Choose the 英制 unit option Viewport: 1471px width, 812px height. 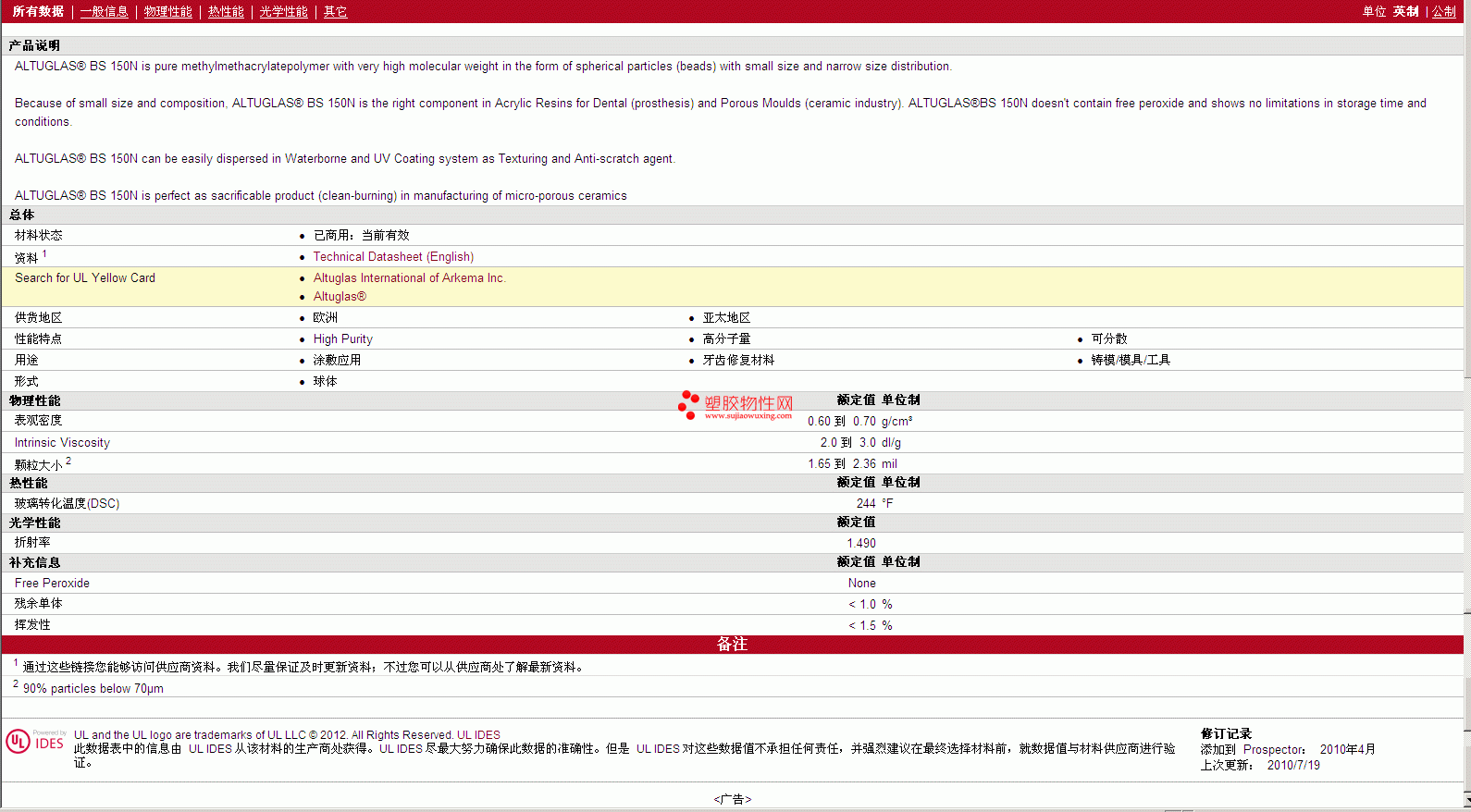pos(1405,11)
